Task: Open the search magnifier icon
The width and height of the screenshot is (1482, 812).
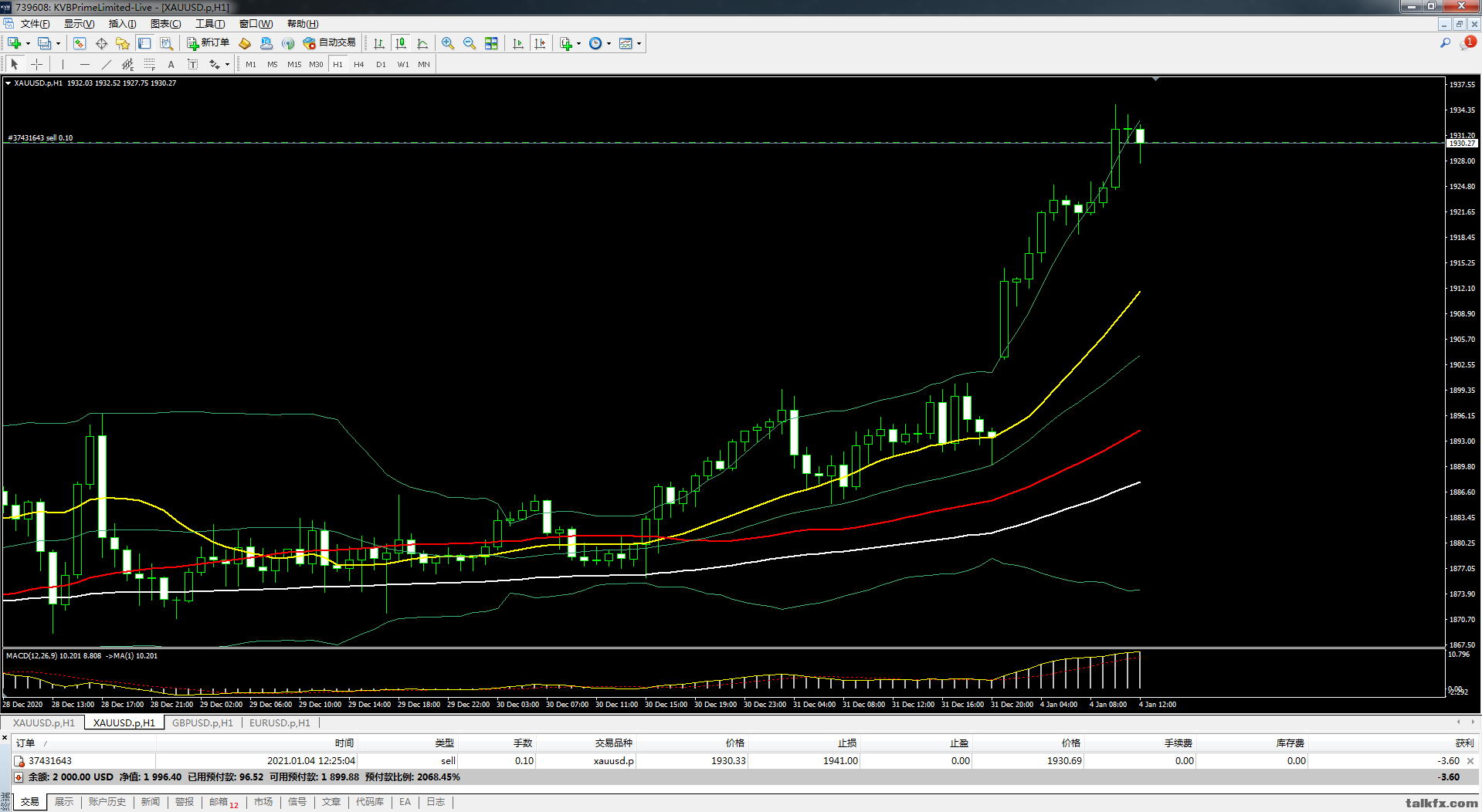Action: pos(1445,43)
